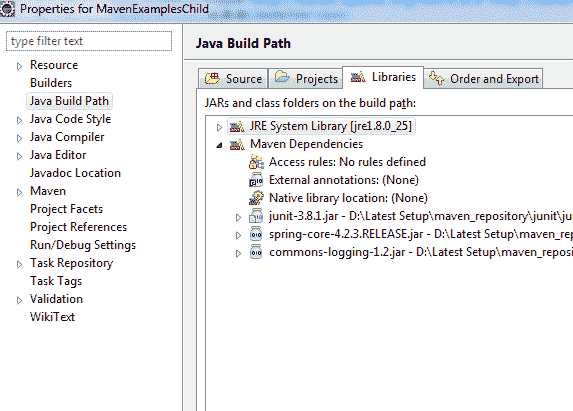Click the commons-logging-1.2.jar jar icon
573x411 pixels.
click(x=256, y=252)
